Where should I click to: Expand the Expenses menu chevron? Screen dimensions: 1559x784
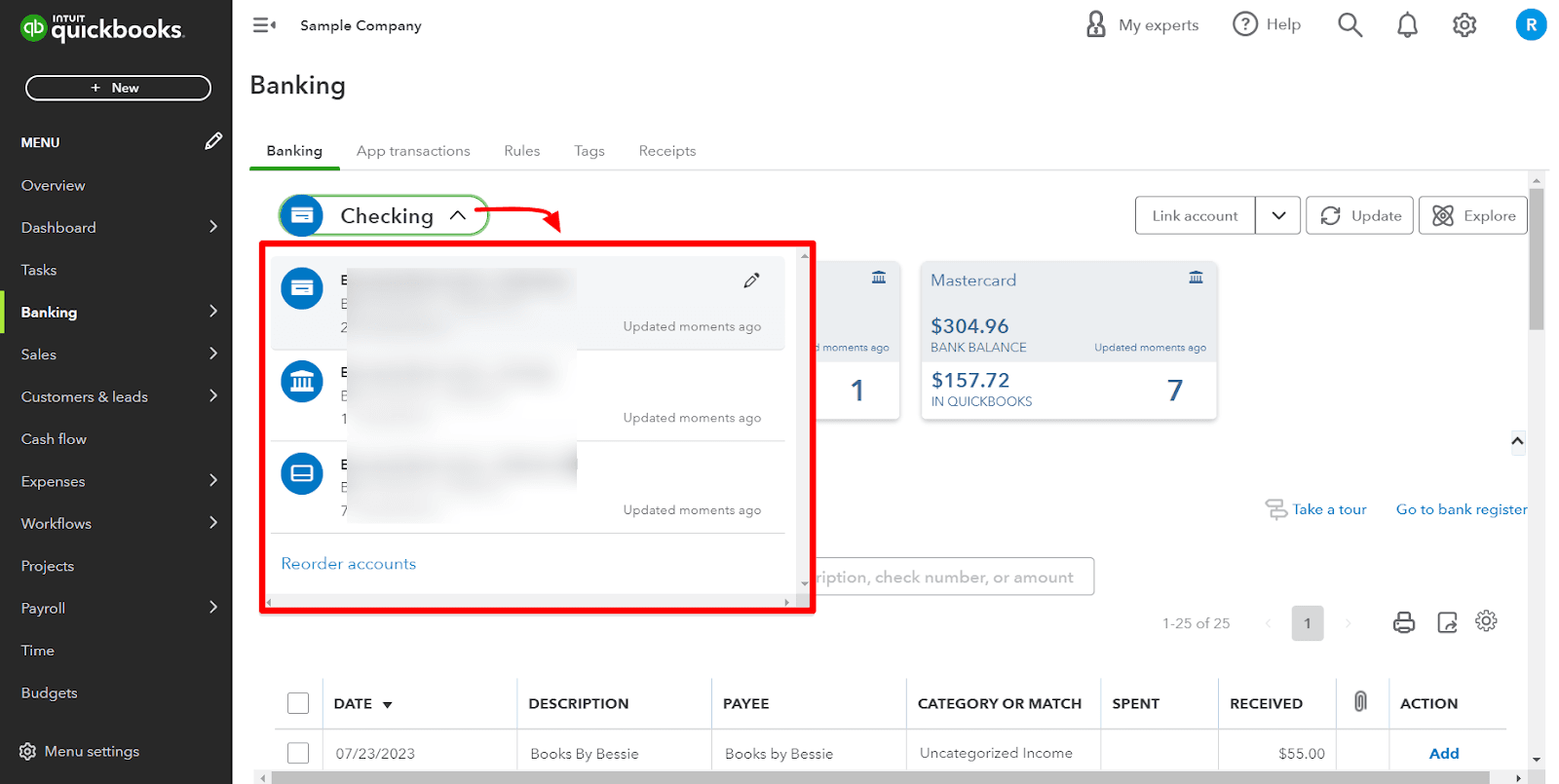pos(213,481)
